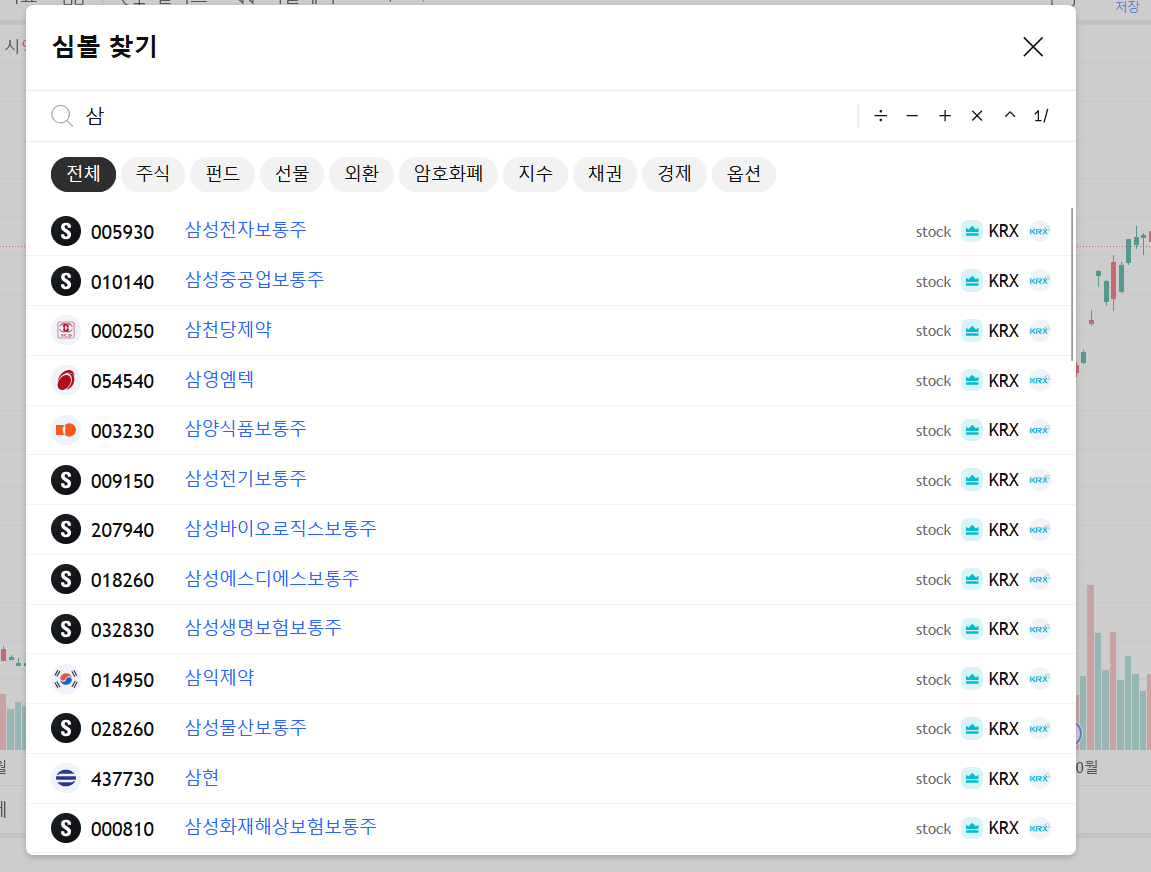Switch to the 옵션 filter tab

click(744, 174)
